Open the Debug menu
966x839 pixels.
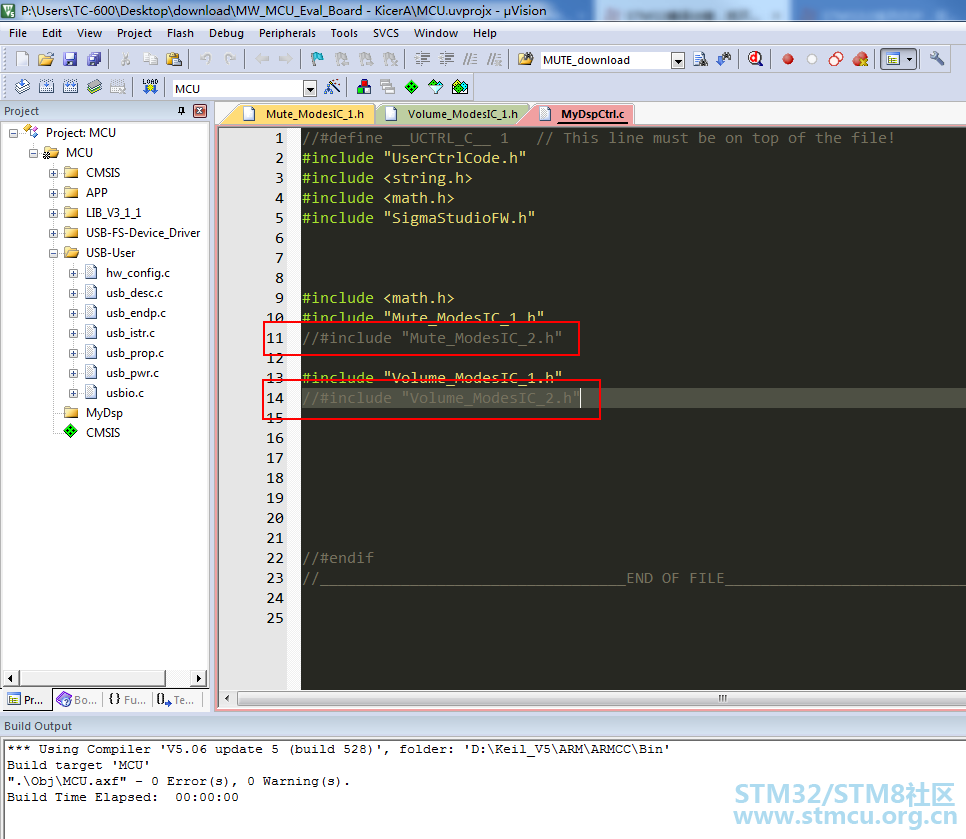tap(226, 33)
